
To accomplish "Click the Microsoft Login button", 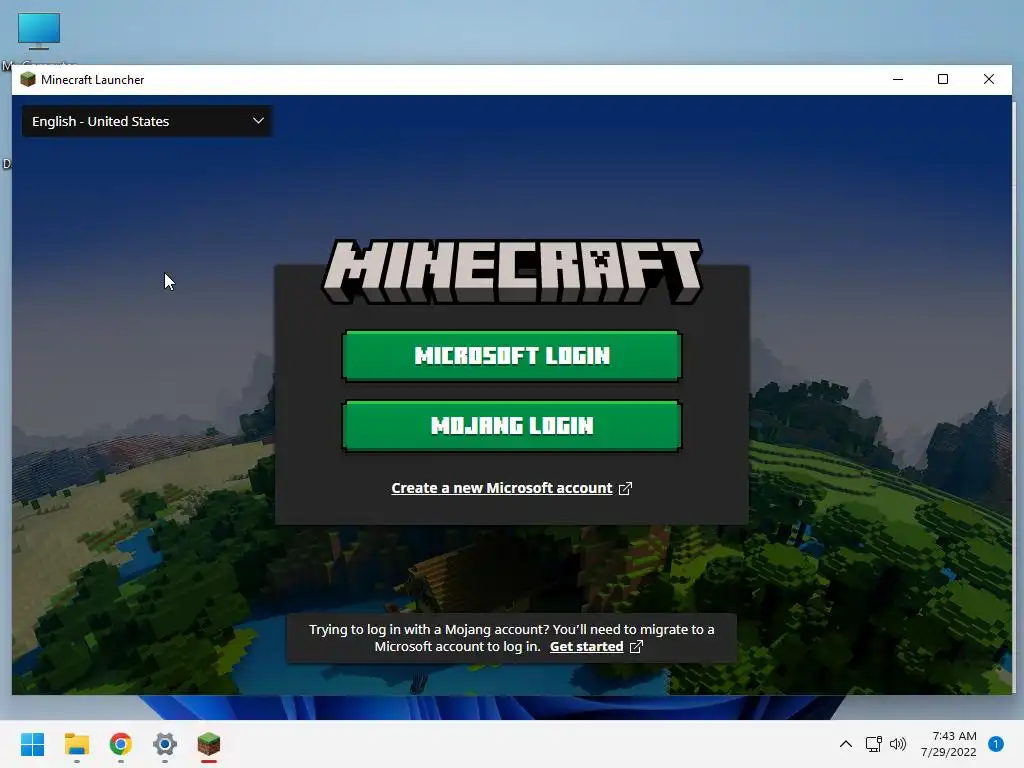I will point(512,356).
